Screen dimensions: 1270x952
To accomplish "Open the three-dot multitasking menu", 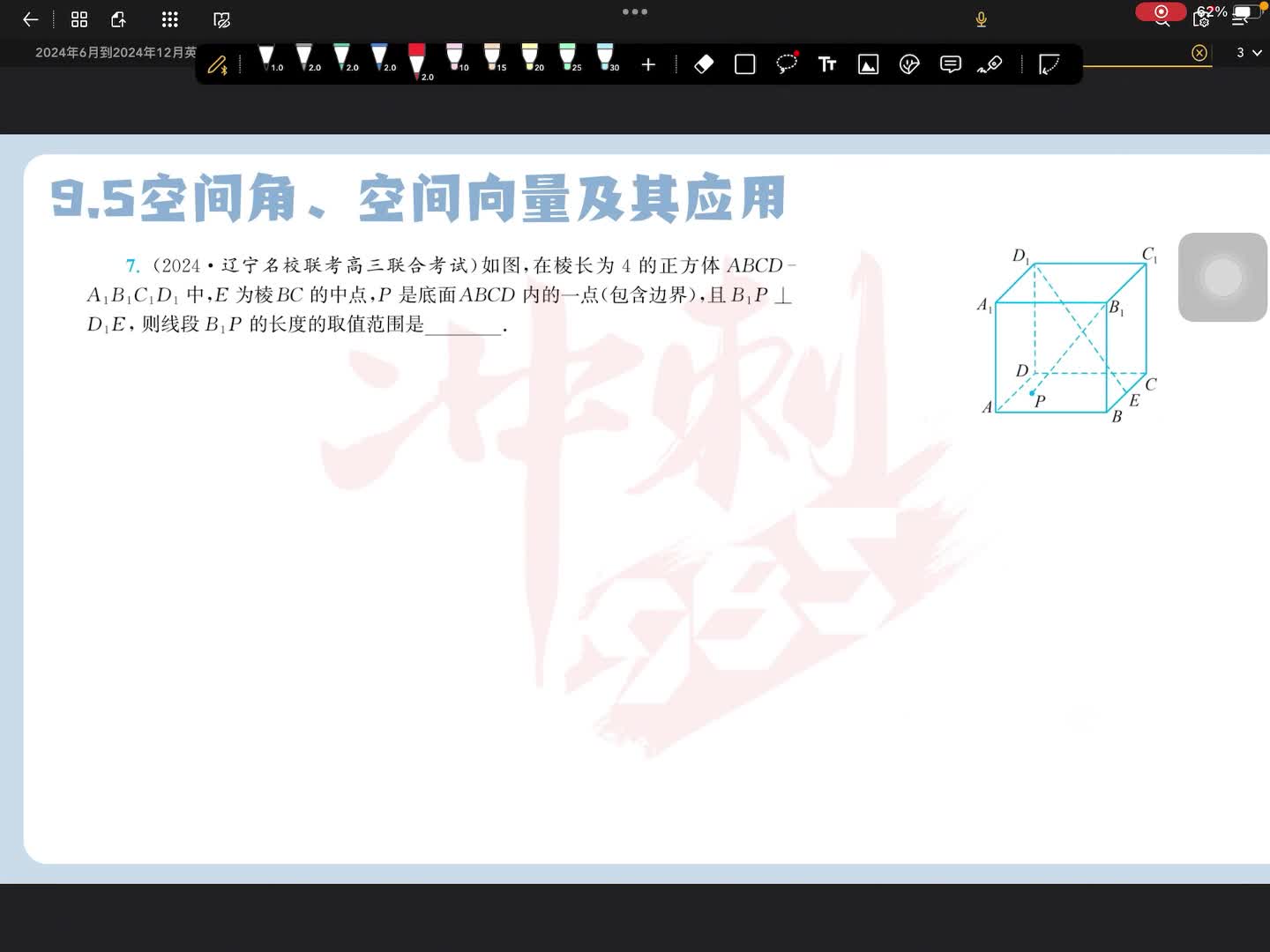I will coord(635,11).
